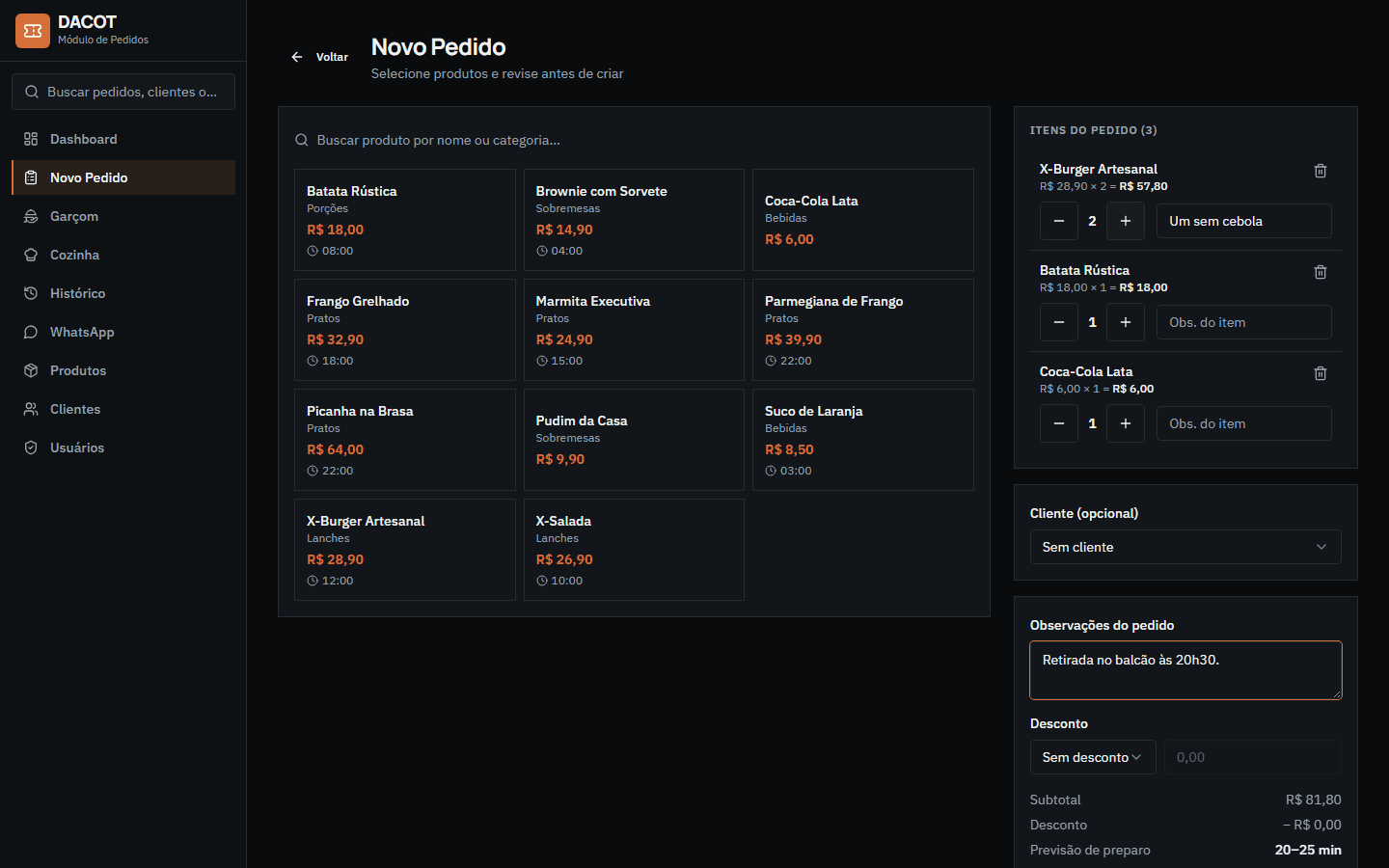Click the DACOT ticket logo icon
The image size is (1389, 868).
click(x=33, y=31)
